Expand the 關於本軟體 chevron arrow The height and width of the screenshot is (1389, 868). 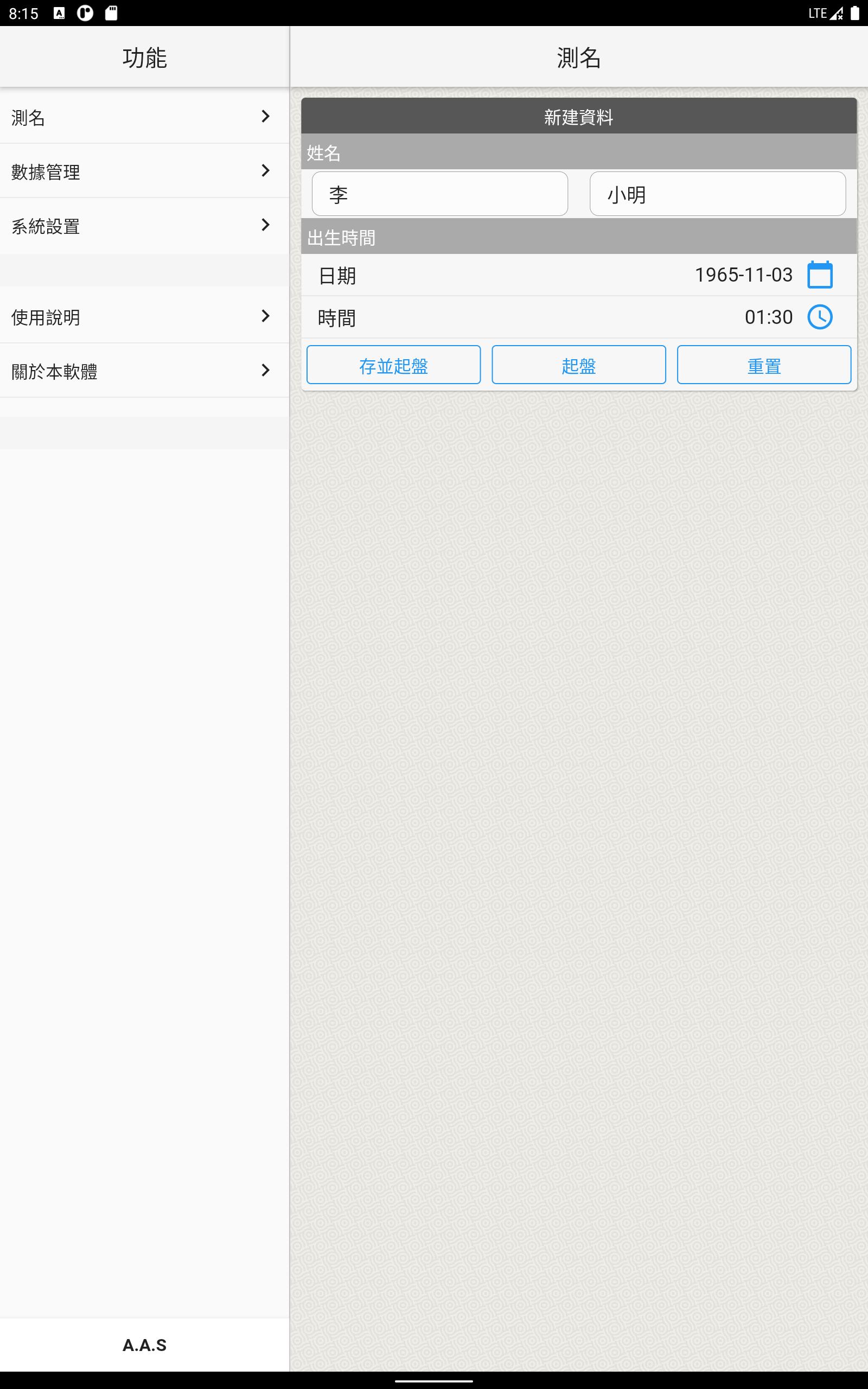(x=265, y=370)
